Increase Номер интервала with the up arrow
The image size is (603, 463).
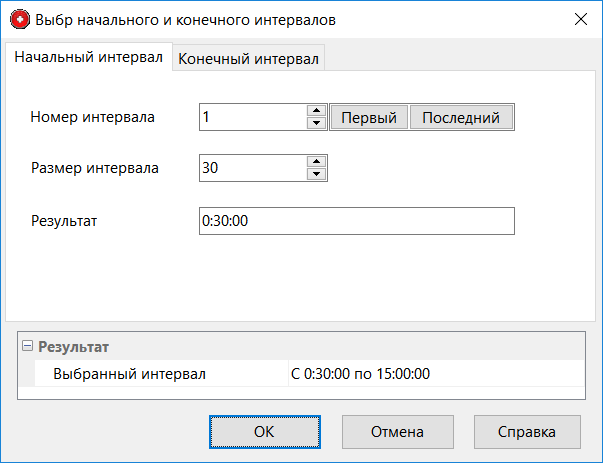pyautogui.click(x=317, y=111)
